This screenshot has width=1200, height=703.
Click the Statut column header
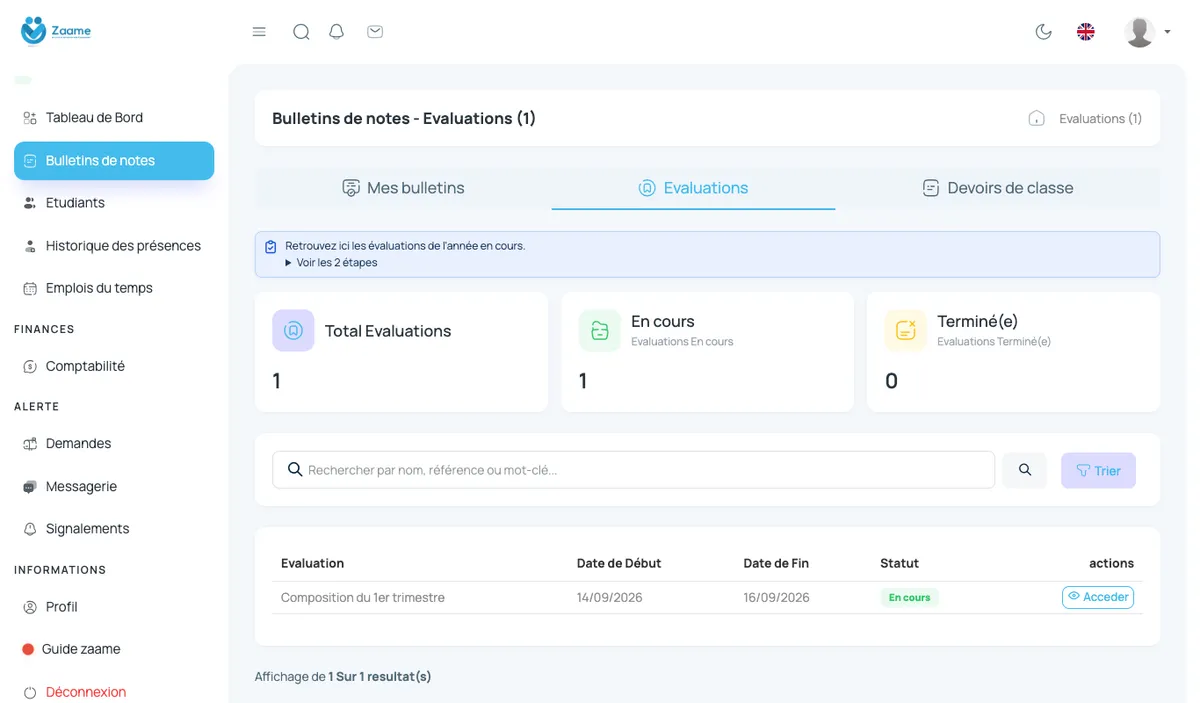pos(899,563)
